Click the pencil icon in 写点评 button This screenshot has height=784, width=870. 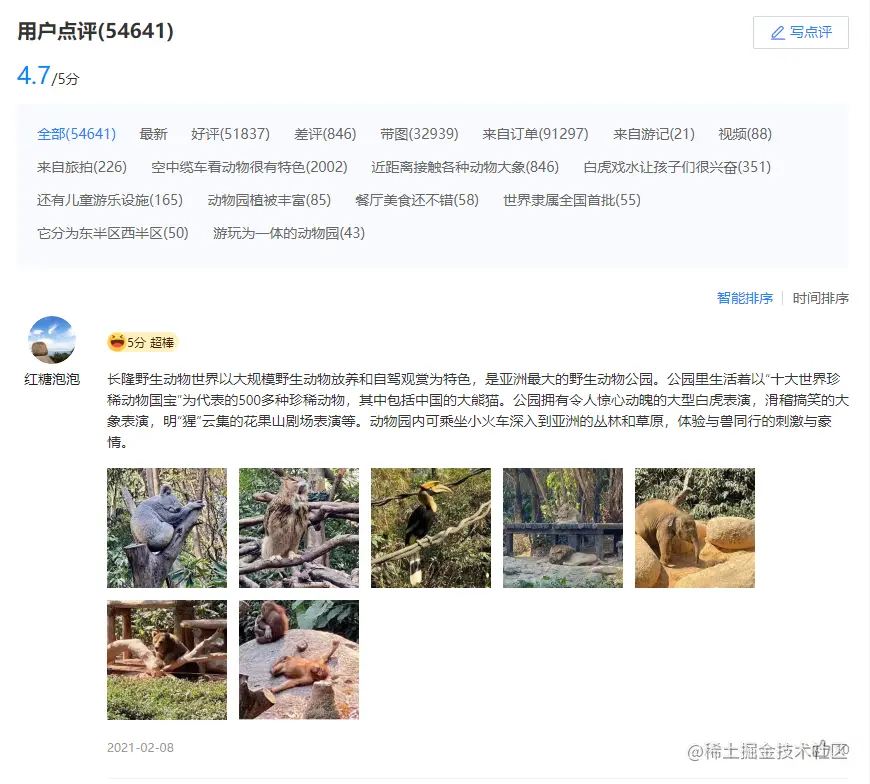click(x=778, y=33)
